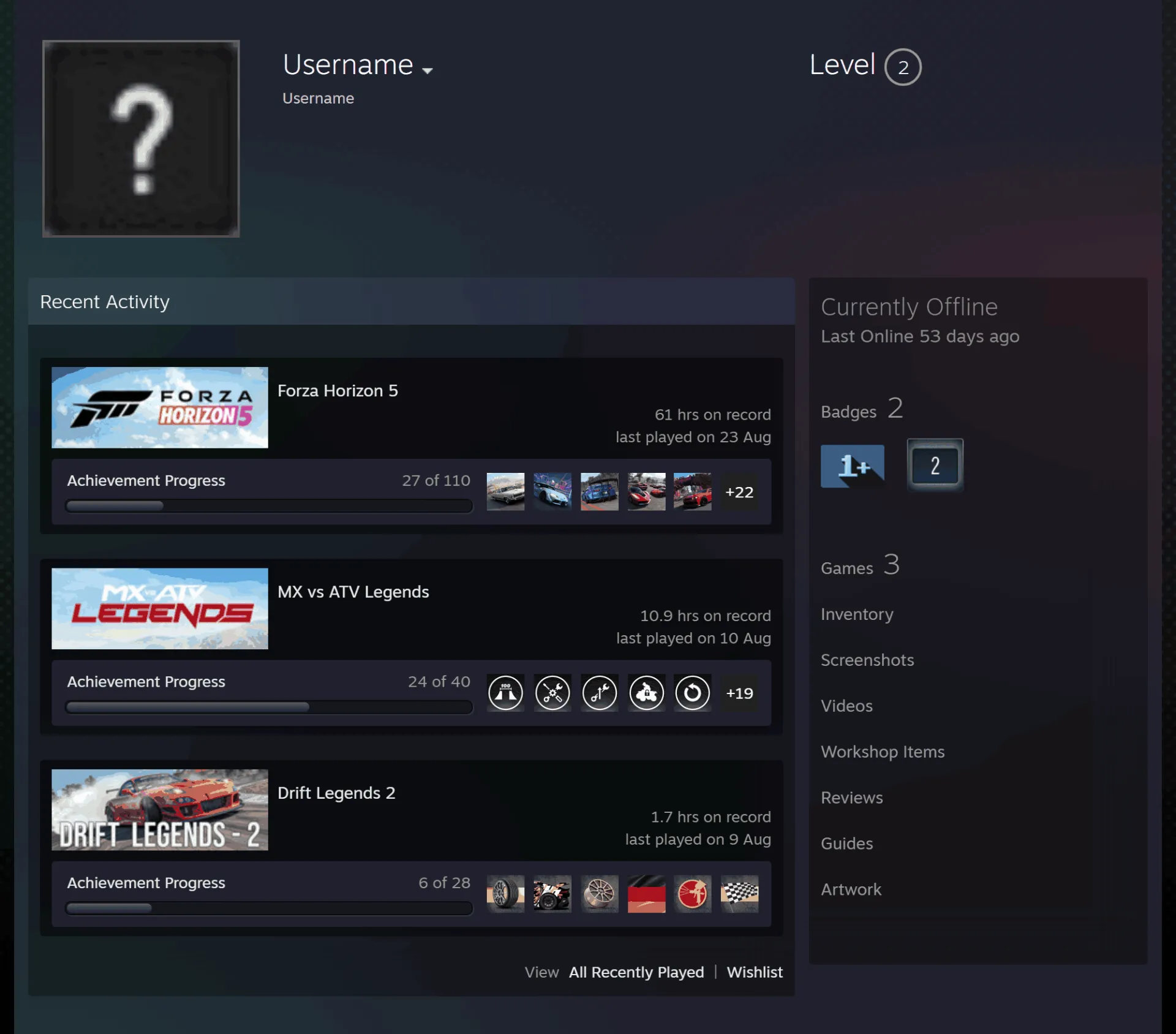Open the 1+ community badge
The height and width of the screenshot is (1034, 1176).
(853, 466)
